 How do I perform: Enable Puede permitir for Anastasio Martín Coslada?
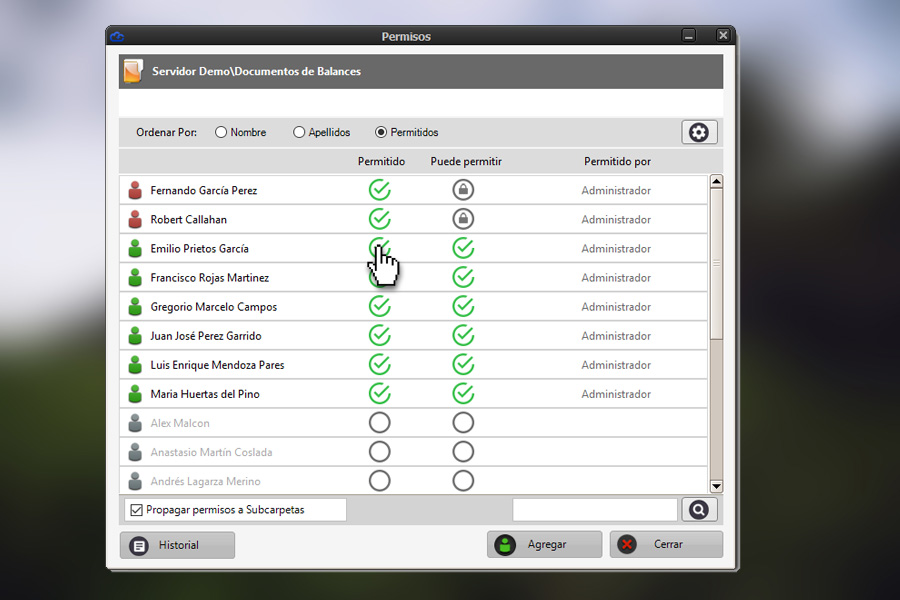tap(463, 452)
